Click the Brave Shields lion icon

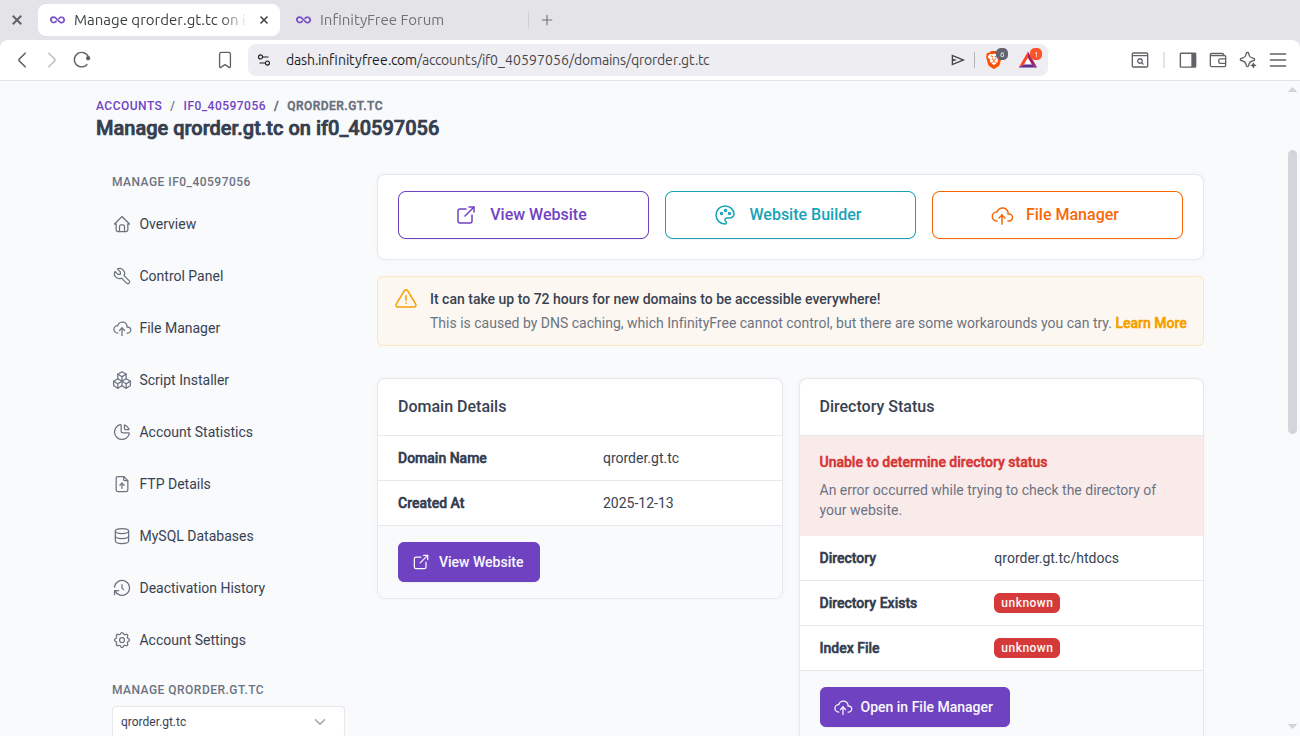994,60
